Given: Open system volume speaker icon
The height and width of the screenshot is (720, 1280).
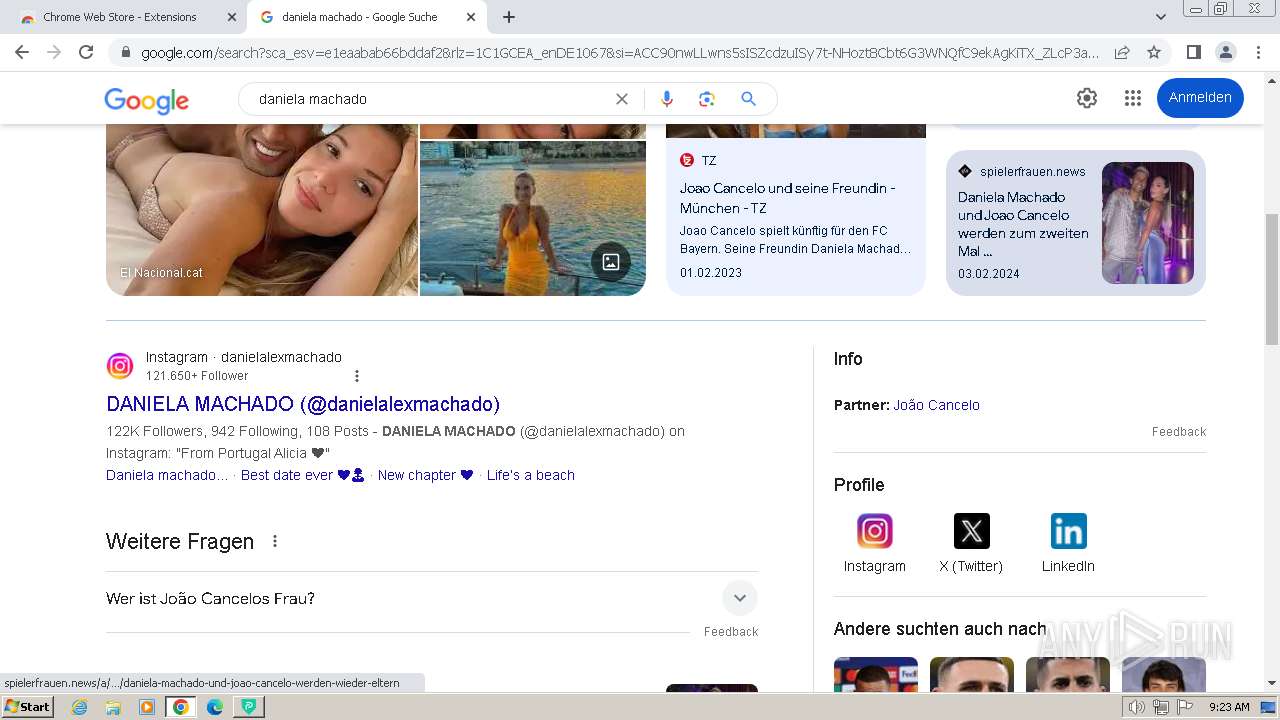Looking at the screenshot, I should [x=1137, y=707].
